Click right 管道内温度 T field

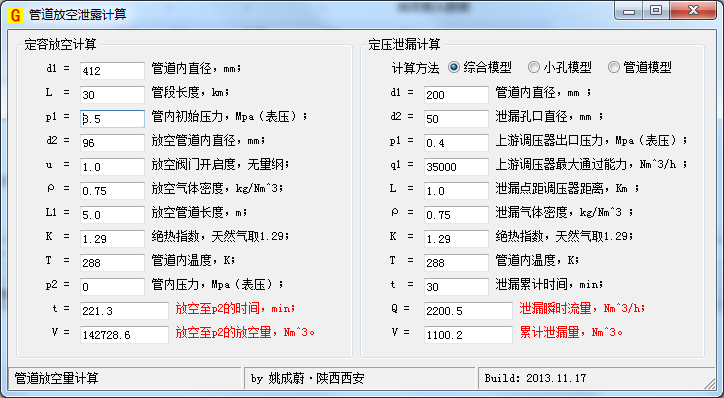[456, 263]
